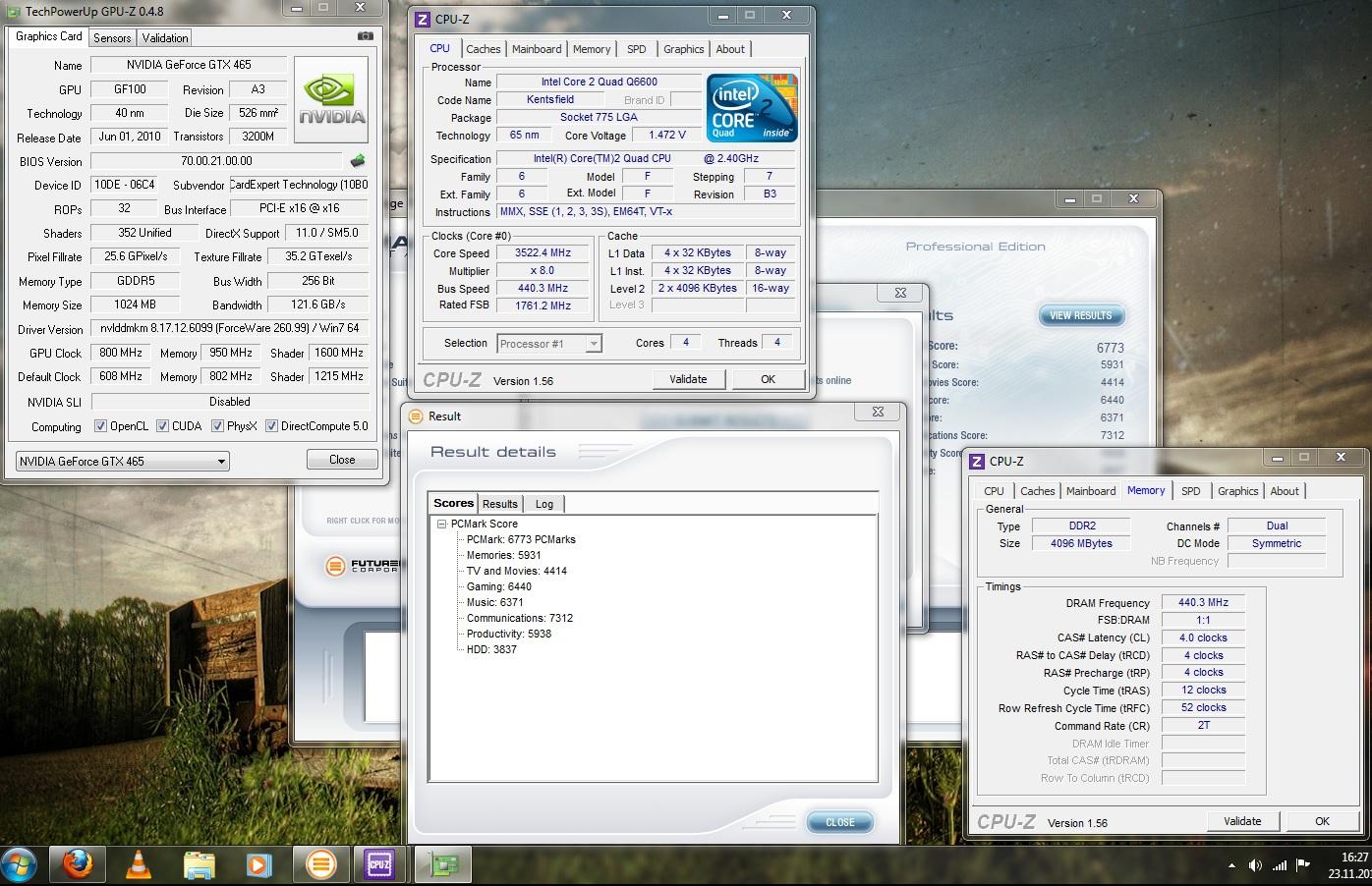Select the 'Memories: 5931' tree row
Image resolution: width=1372 pixels, height=886 pixels.
503,555
